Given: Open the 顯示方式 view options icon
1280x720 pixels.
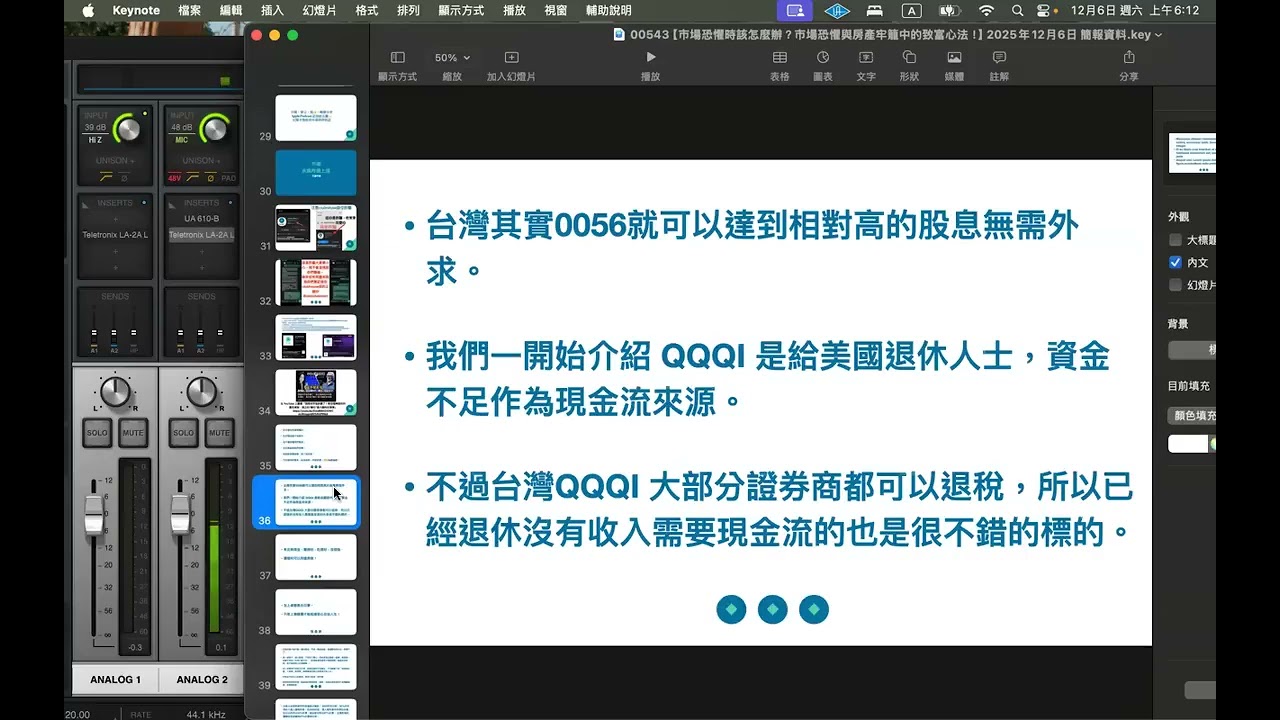Looking at the screenshot, I should 397,58.
